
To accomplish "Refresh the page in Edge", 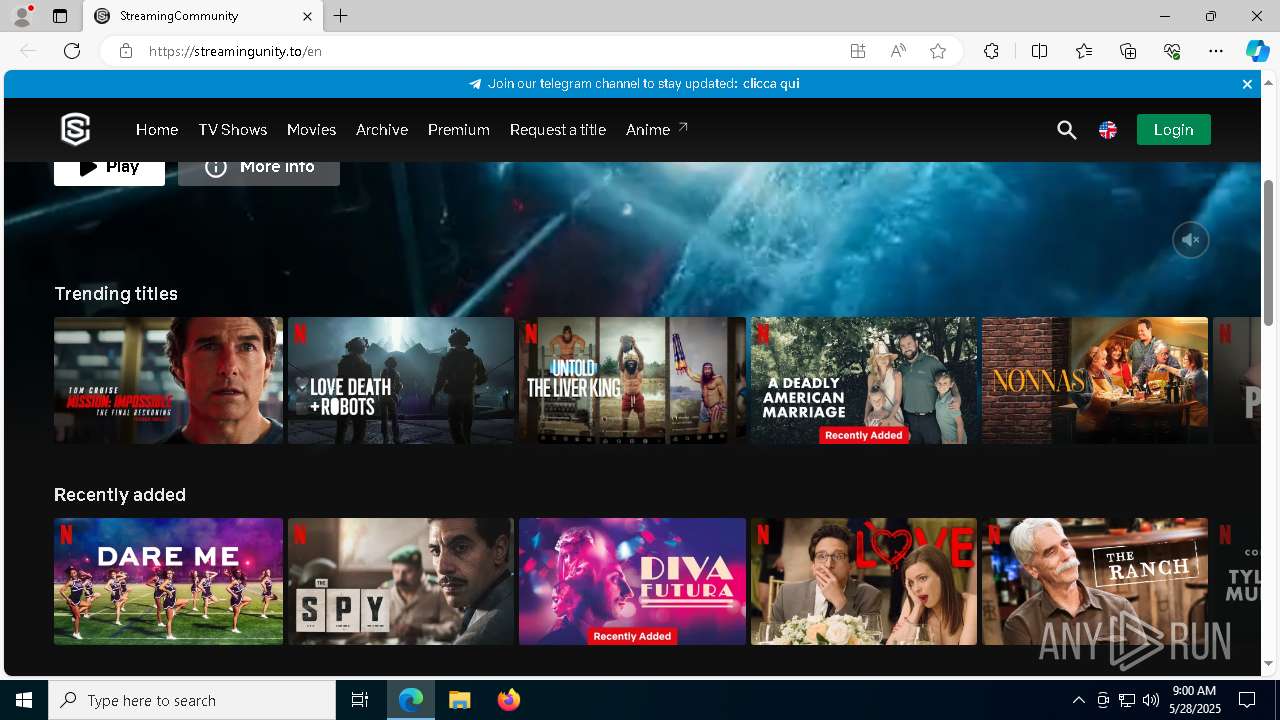I will (x=72, y=51).
